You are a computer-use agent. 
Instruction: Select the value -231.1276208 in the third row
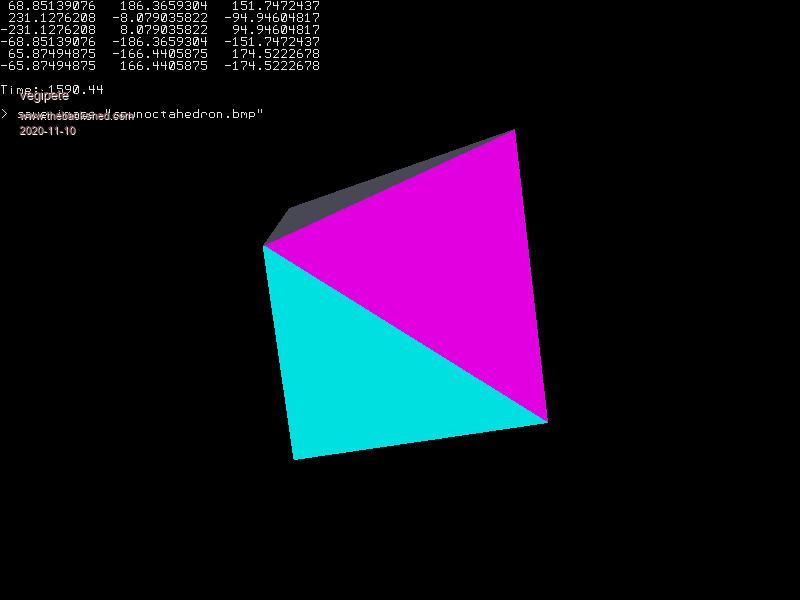click(48, 30)
